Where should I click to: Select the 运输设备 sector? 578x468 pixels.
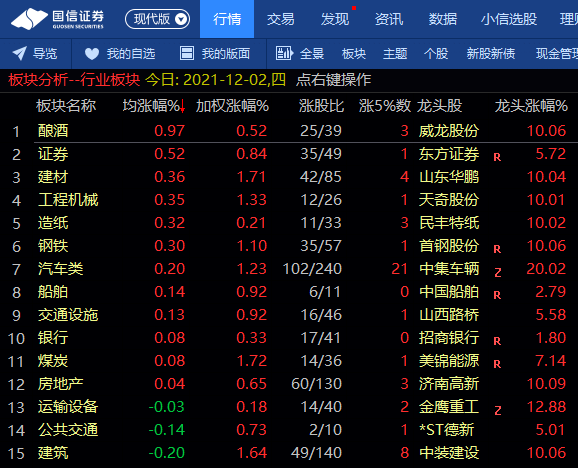[68, 407]
